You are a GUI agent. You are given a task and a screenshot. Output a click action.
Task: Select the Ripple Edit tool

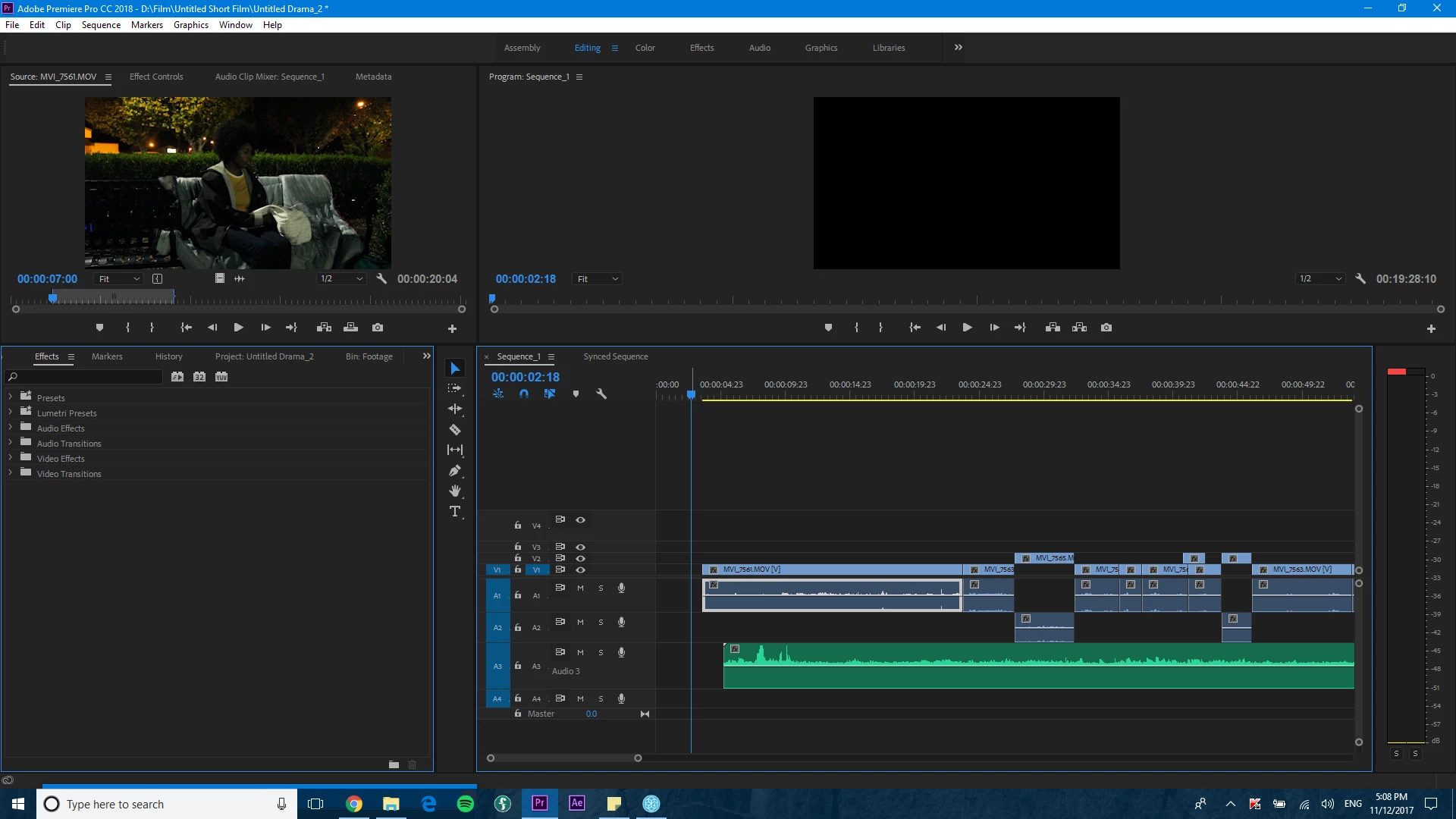455,409
